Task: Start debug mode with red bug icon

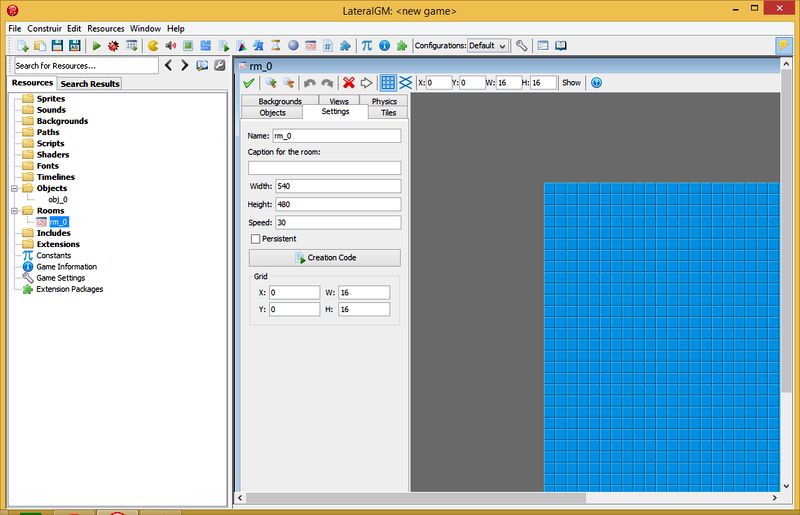Action: [113, 46]
